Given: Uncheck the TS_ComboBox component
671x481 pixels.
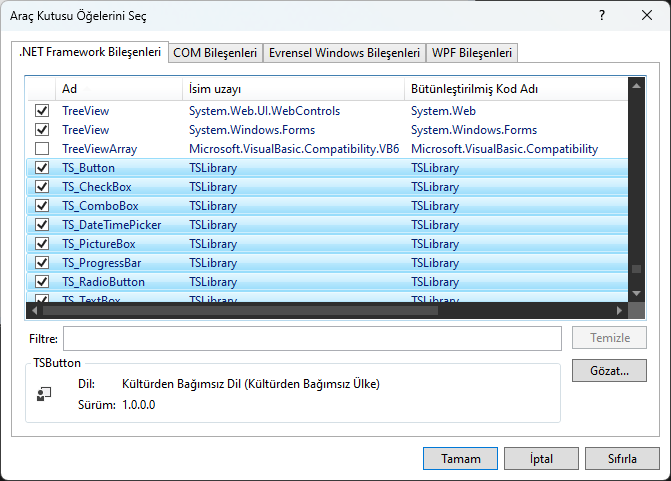Looking at the screenshot, I should click(42, 206).
